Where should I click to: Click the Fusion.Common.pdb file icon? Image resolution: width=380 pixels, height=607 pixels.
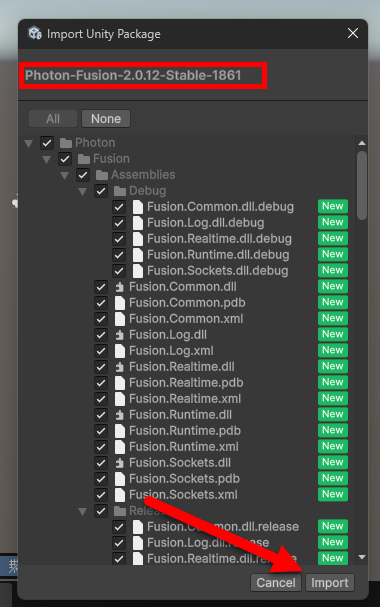click(x=120, y=303)
